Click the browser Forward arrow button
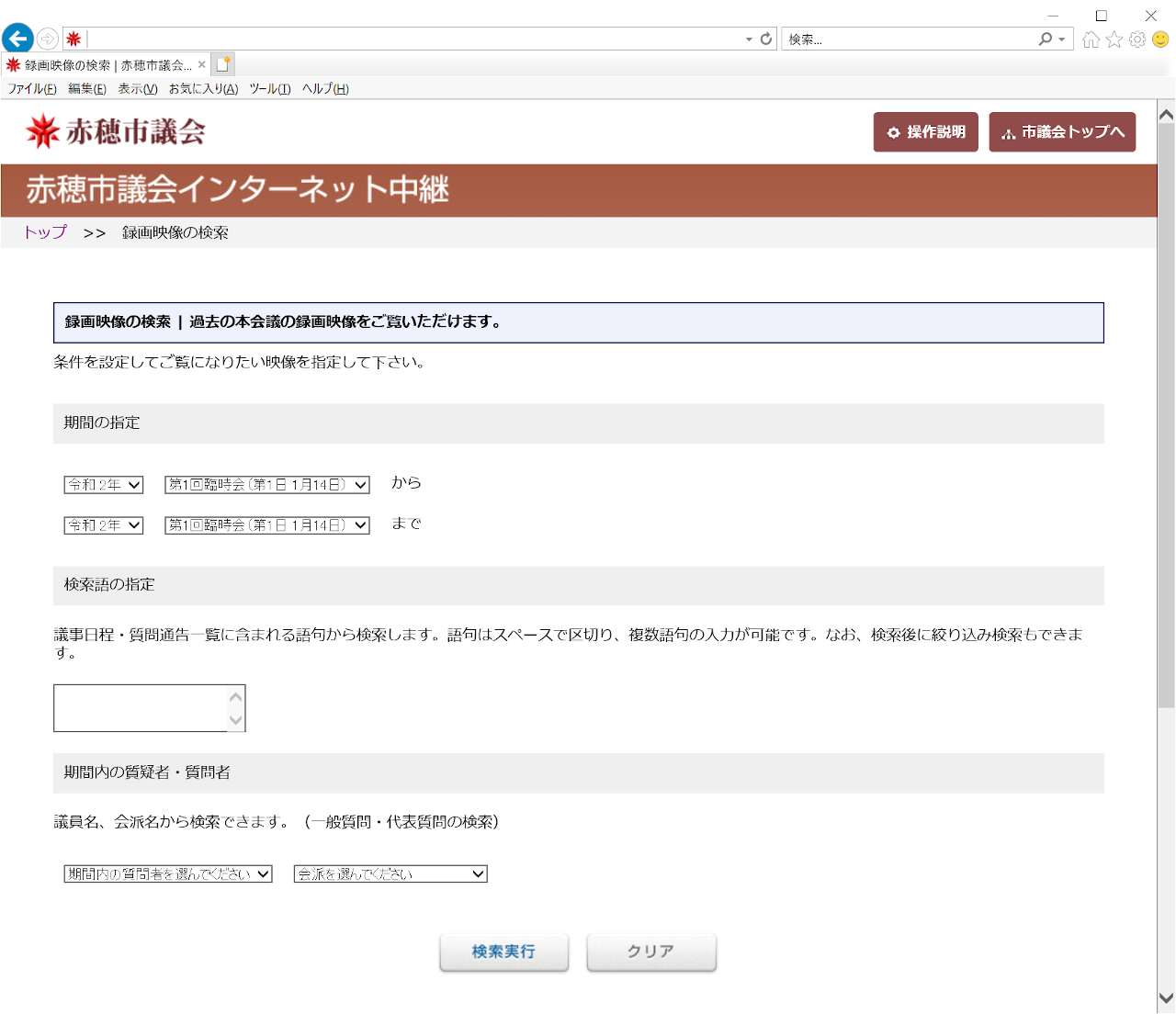The width and height of the screenshot is (1176, 1014). click(x=48, y=39)
